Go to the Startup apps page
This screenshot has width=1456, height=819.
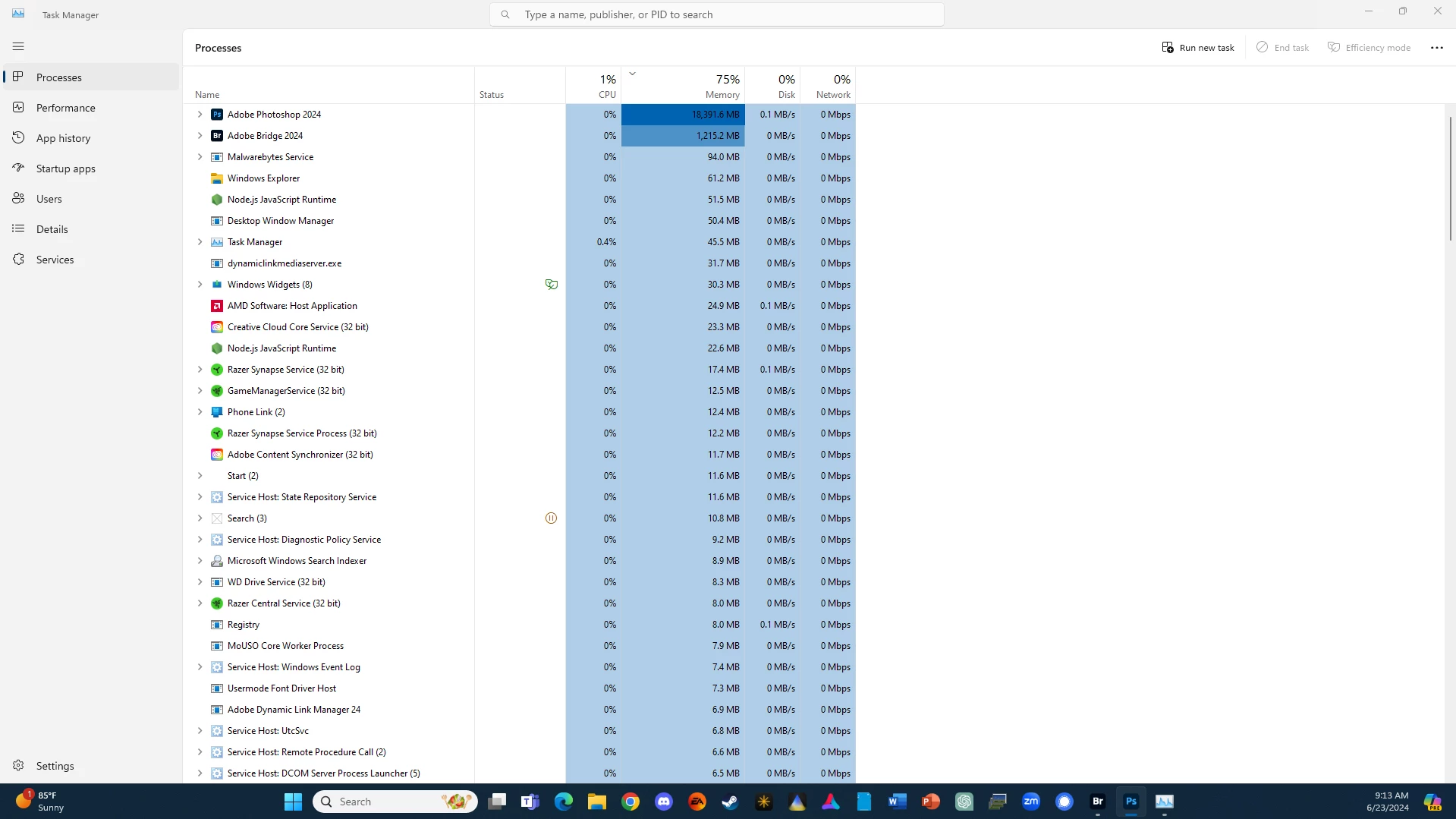pos(91,169)
